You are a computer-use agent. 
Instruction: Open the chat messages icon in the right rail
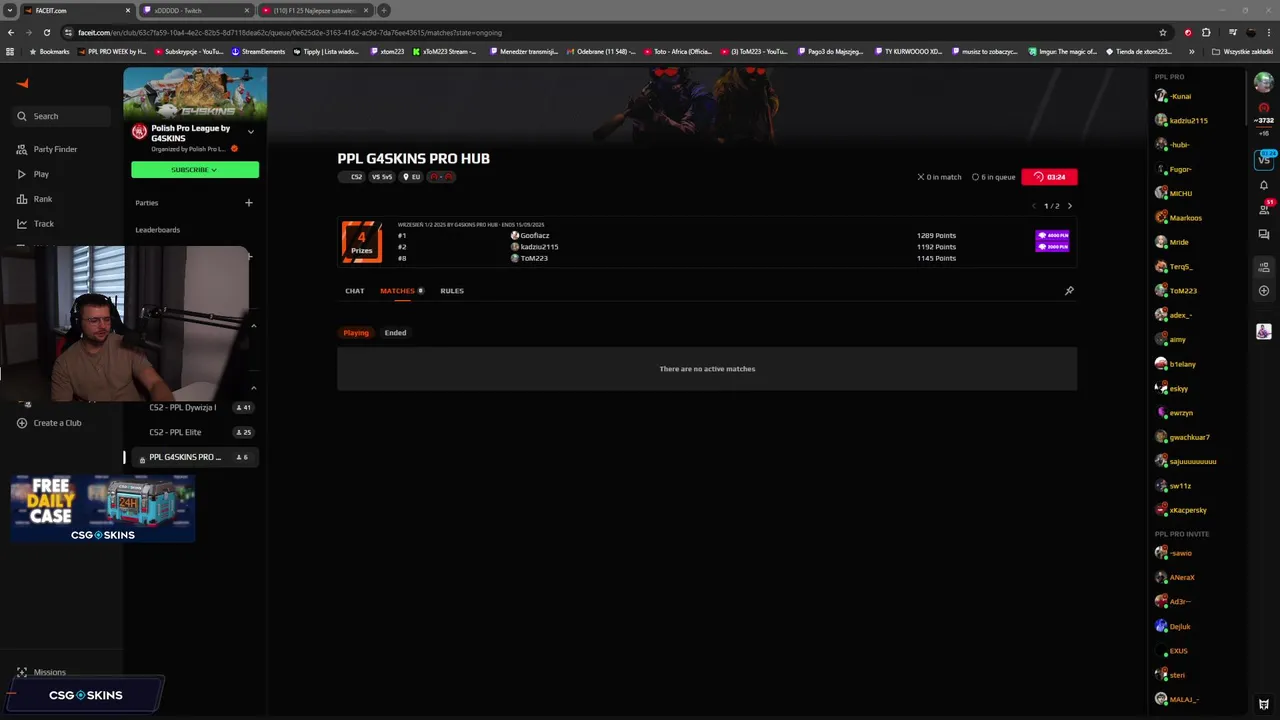click(1264, 234)
